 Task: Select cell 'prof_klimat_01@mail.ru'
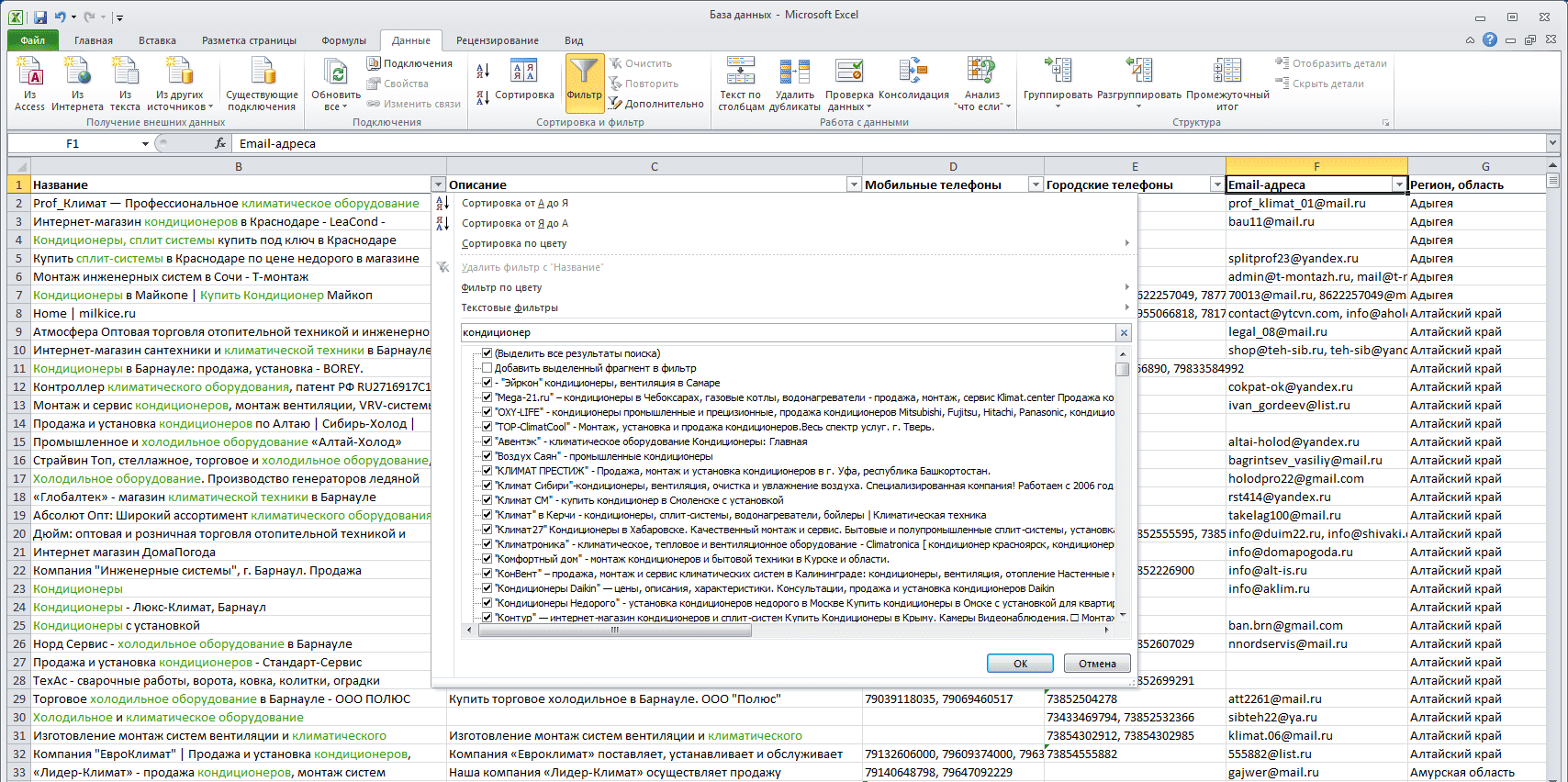(x=1316, y=203)
